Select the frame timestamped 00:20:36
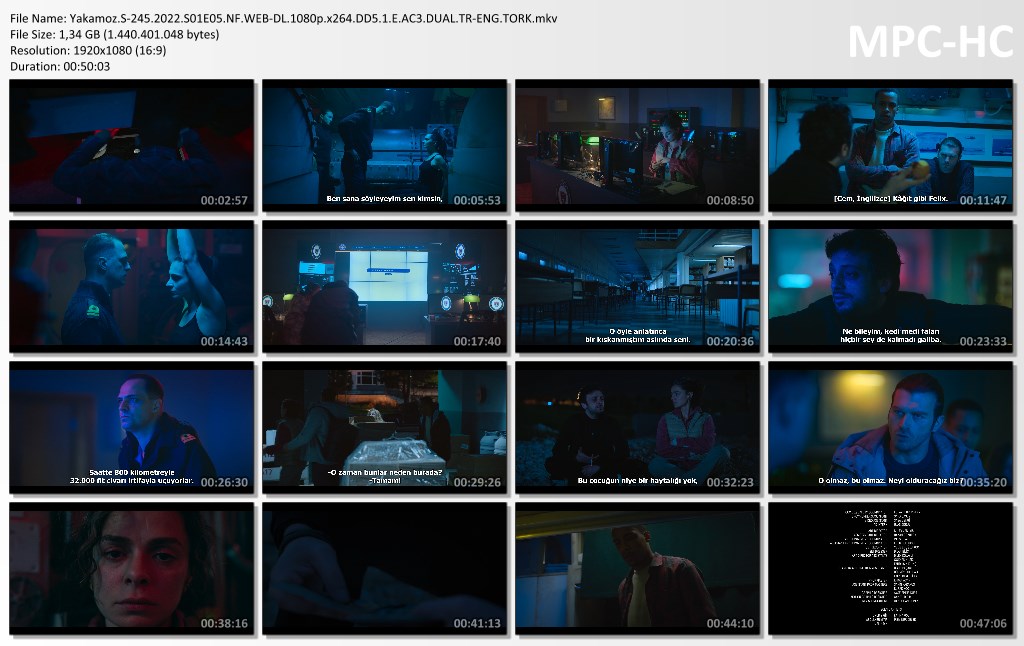Screen dimensions: 1024x646 click(x=638, y=286)
